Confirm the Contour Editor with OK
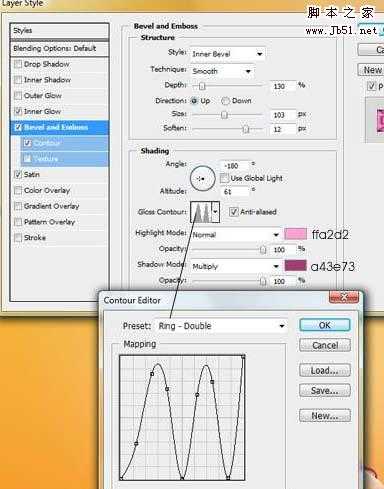The width and height of the screenshot is (384, 489). [x=325, y=325]
